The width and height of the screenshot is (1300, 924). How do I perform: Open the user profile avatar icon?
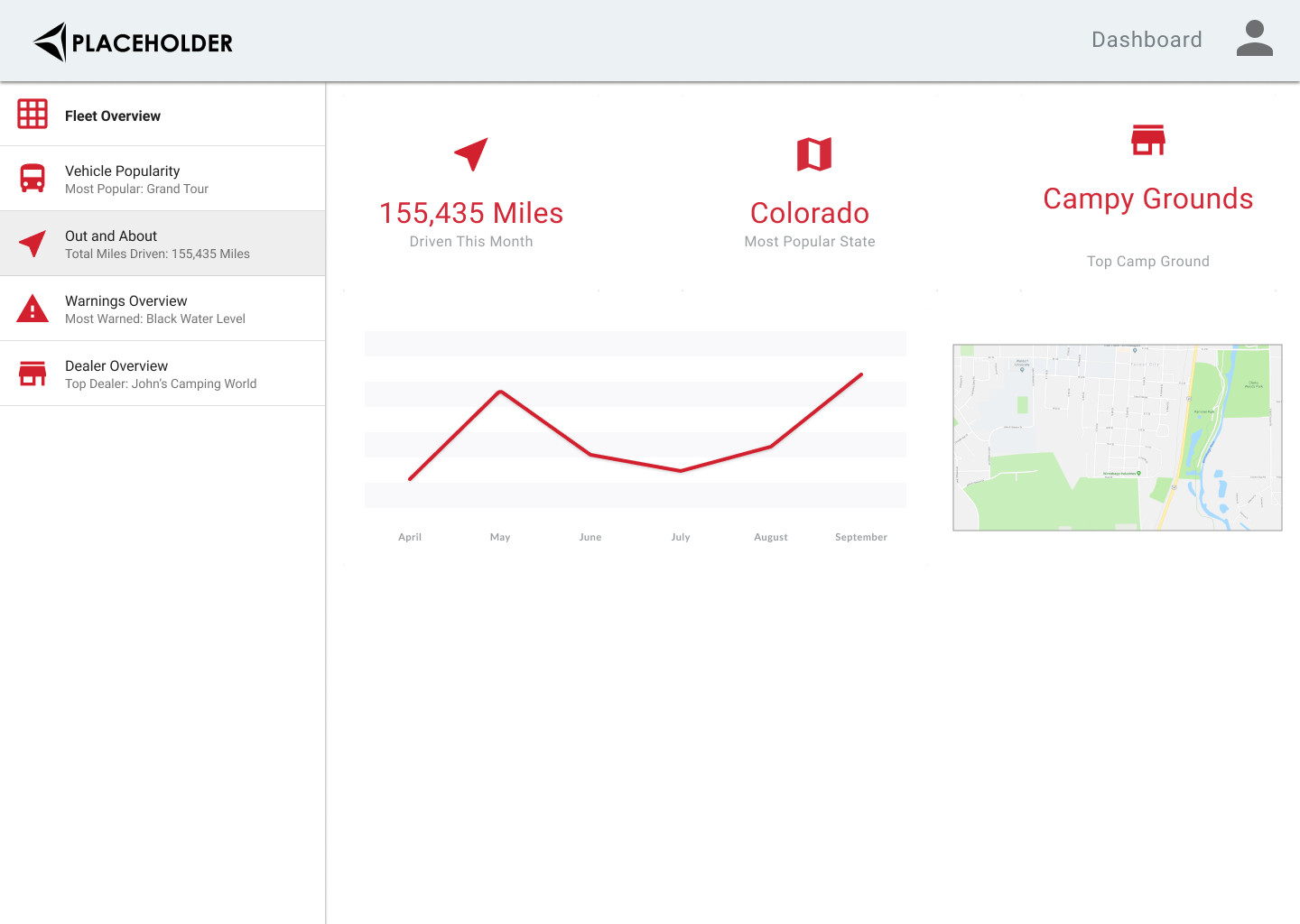coord(1254,39)
